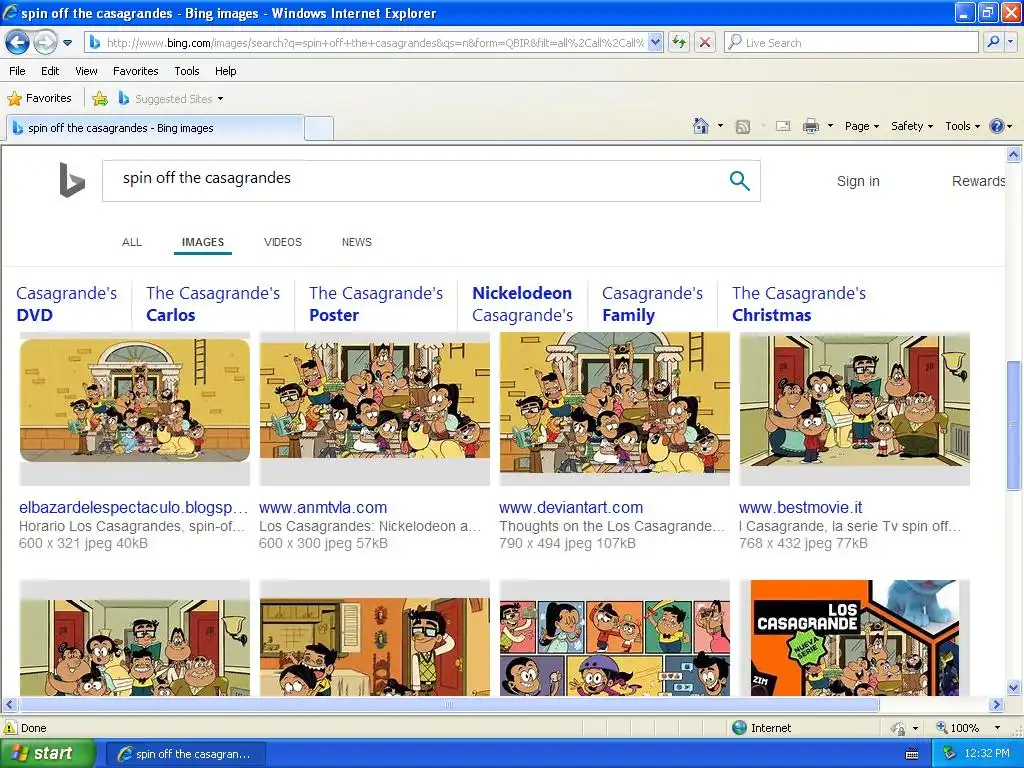Viewport: 1024px width, 768px height.
Task: Select Nickelodeon Casagrande's suggestion
Action: pos(522,304)
